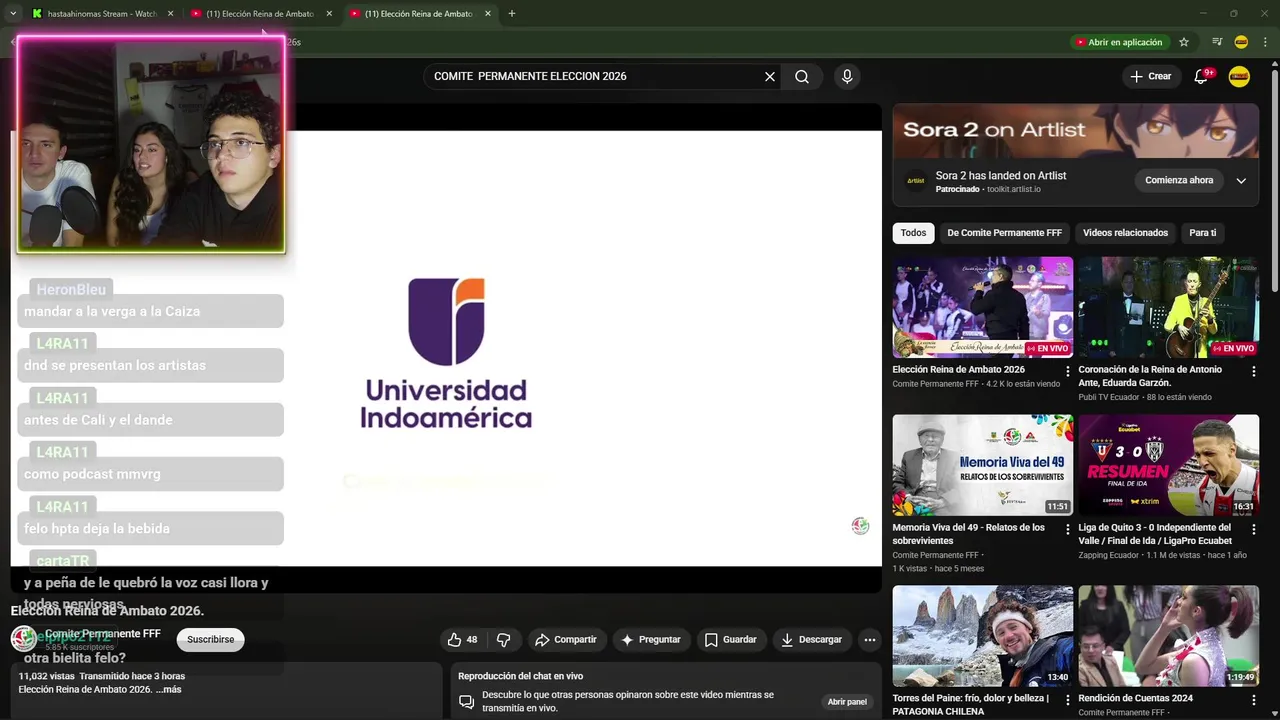This screenshot has width=1280, height=720.
Task: Select the Para ti filter chip
Action: (1203, 233)
